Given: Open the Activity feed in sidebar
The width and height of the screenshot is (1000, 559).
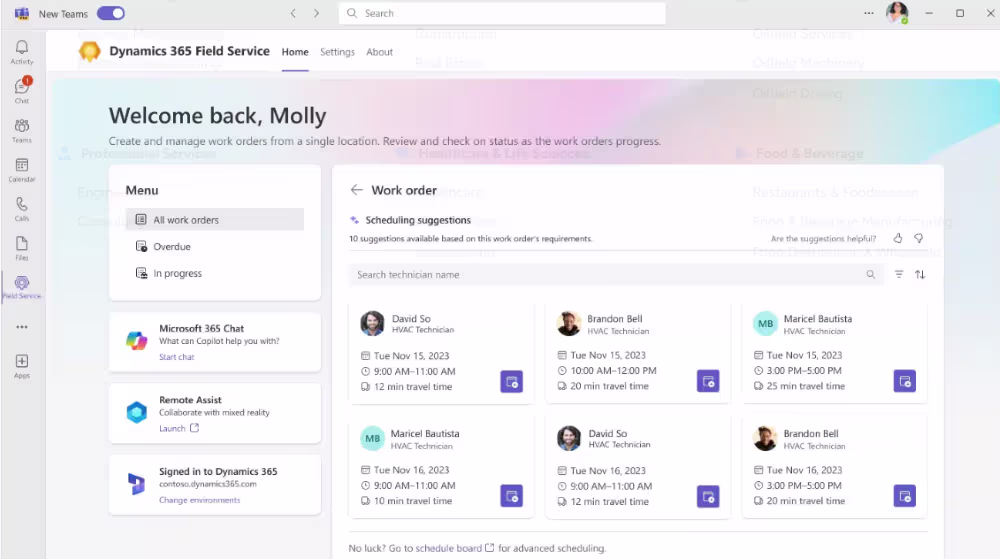Looking at the screenshot, I should (x=21, y=52).
